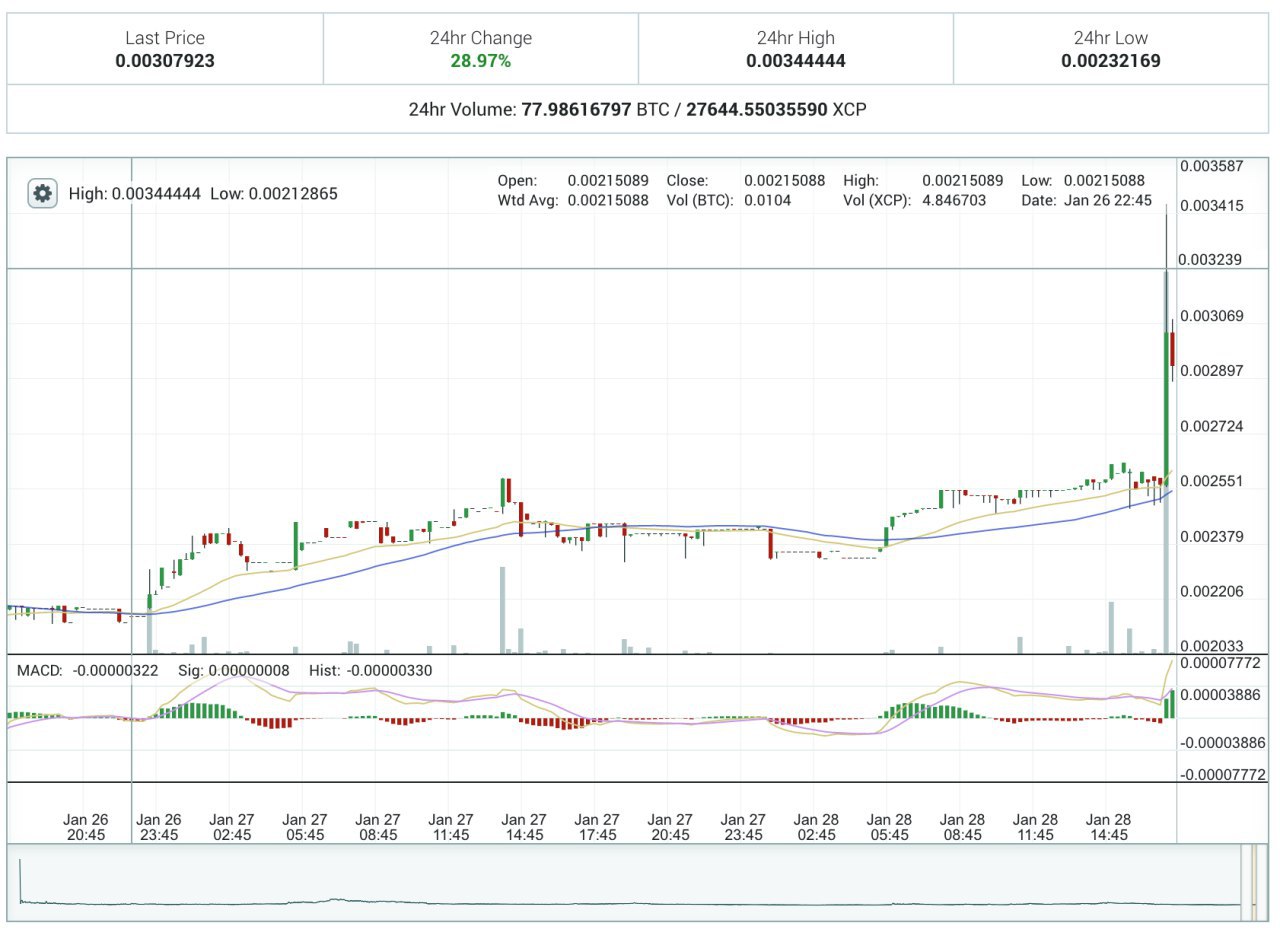
Task: Click the Jan 27 14:45 time axis label
Action: (524, 827)
